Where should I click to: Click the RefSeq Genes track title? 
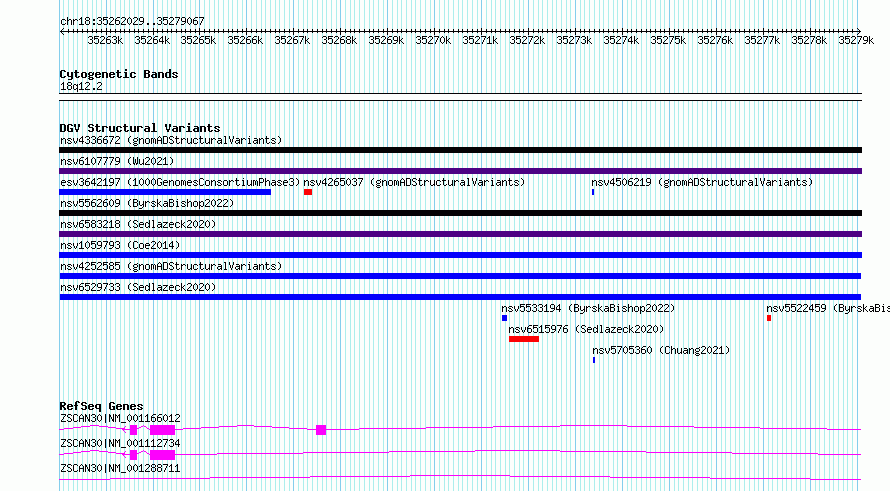101,406
